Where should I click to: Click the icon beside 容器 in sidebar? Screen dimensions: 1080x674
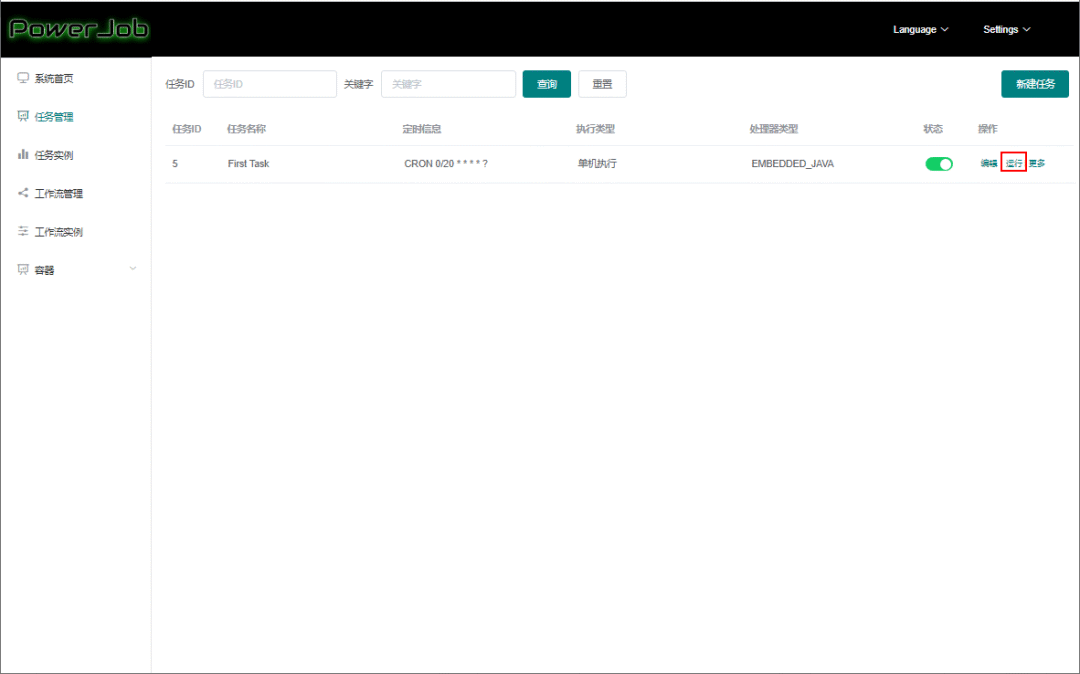[x=23, y=269]
